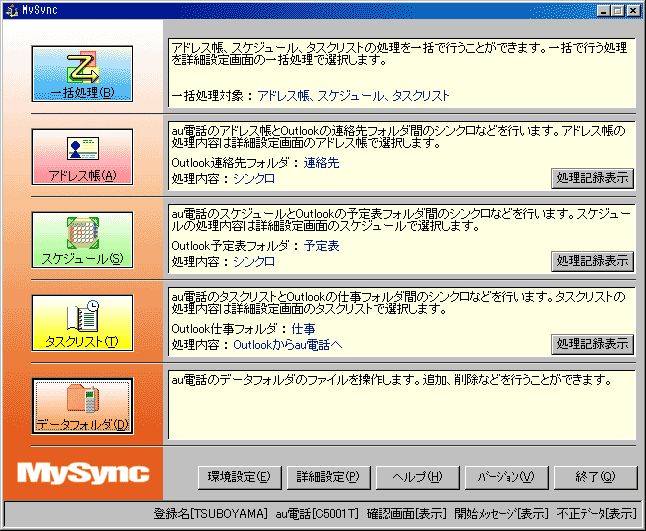Toggle 確認画面[表示] in the status bar
The height and width of the screenshot is (531, 646).
[406, 513]
